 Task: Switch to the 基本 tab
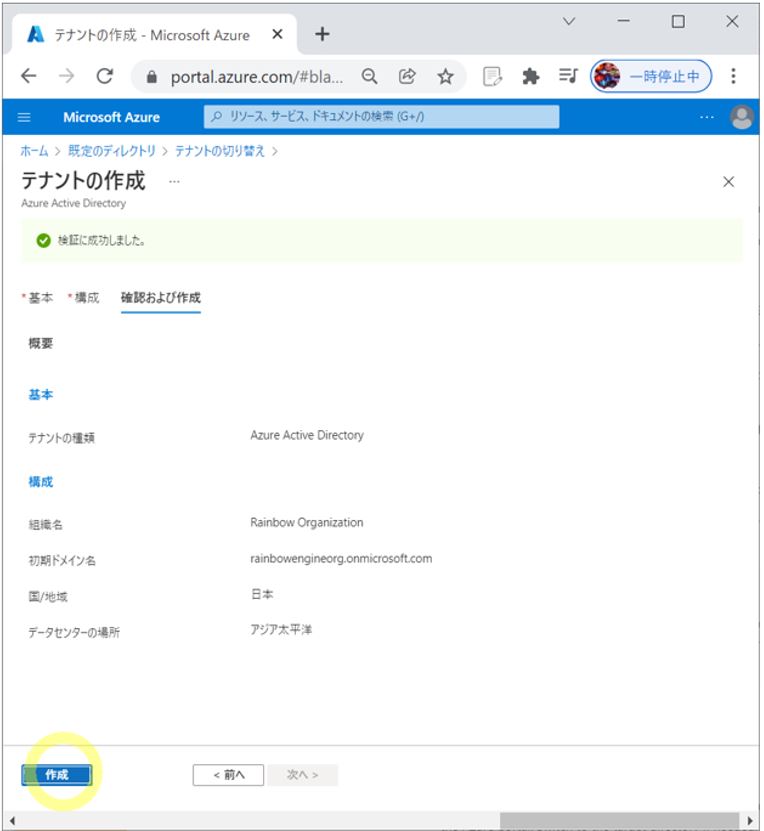38,298
